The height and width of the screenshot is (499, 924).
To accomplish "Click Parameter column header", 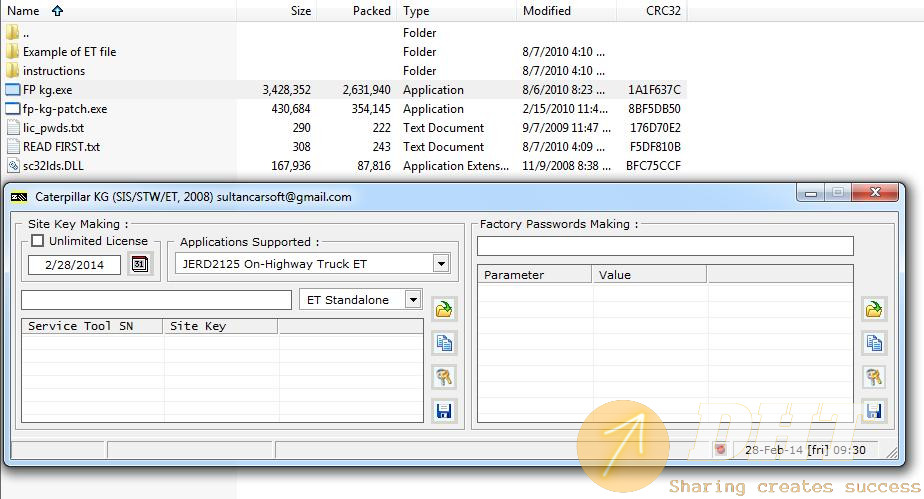I will [534, 275].
